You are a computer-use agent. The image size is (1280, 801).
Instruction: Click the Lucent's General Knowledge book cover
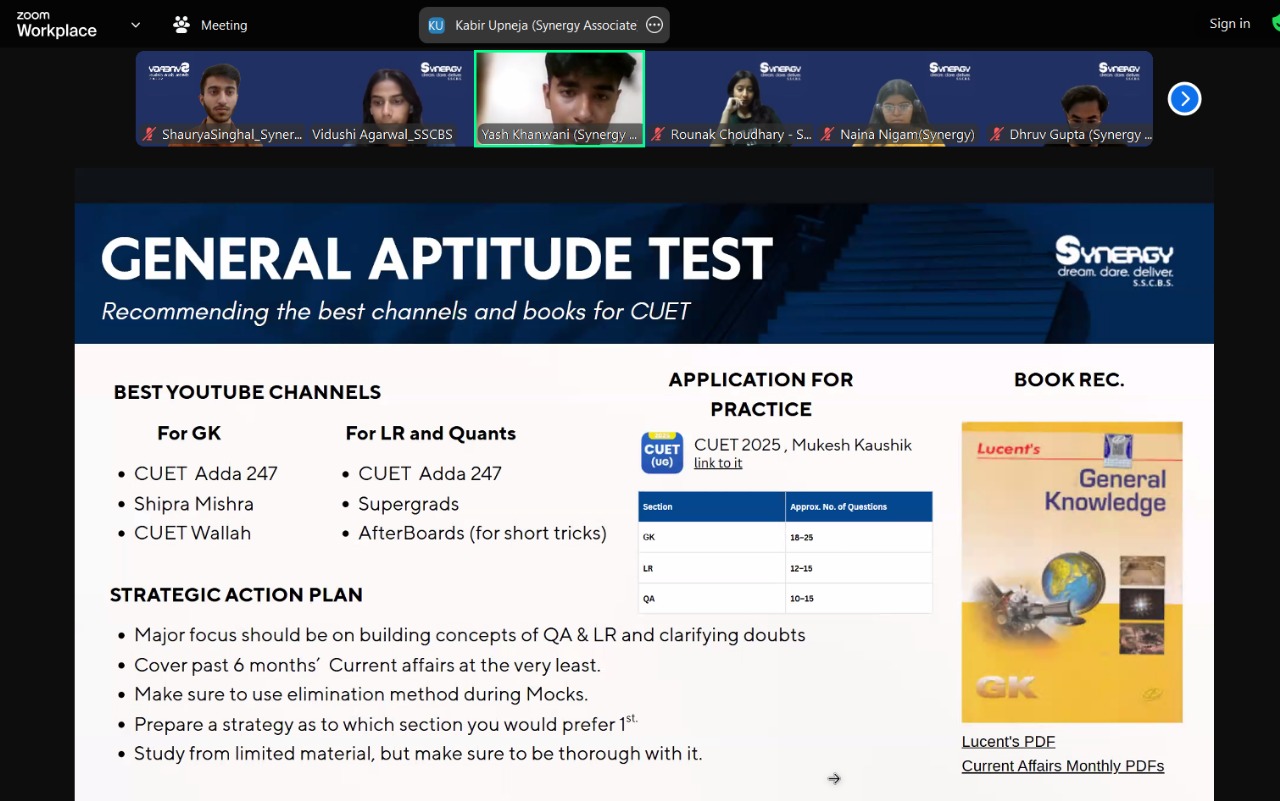click(x=1072, y=572)
